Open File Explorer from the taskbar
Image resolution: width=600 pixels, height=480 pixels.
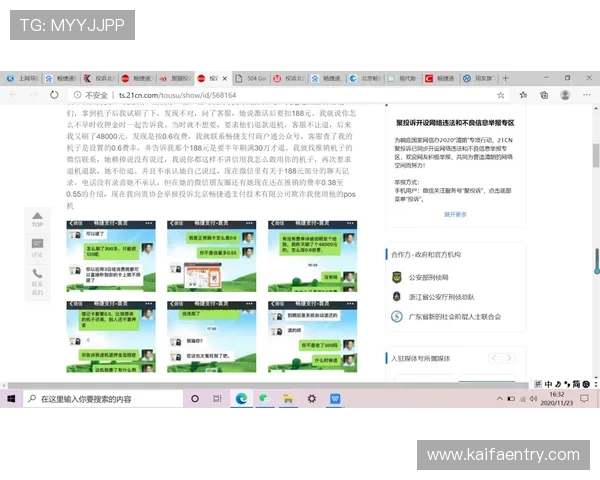(x=288, y=399)
